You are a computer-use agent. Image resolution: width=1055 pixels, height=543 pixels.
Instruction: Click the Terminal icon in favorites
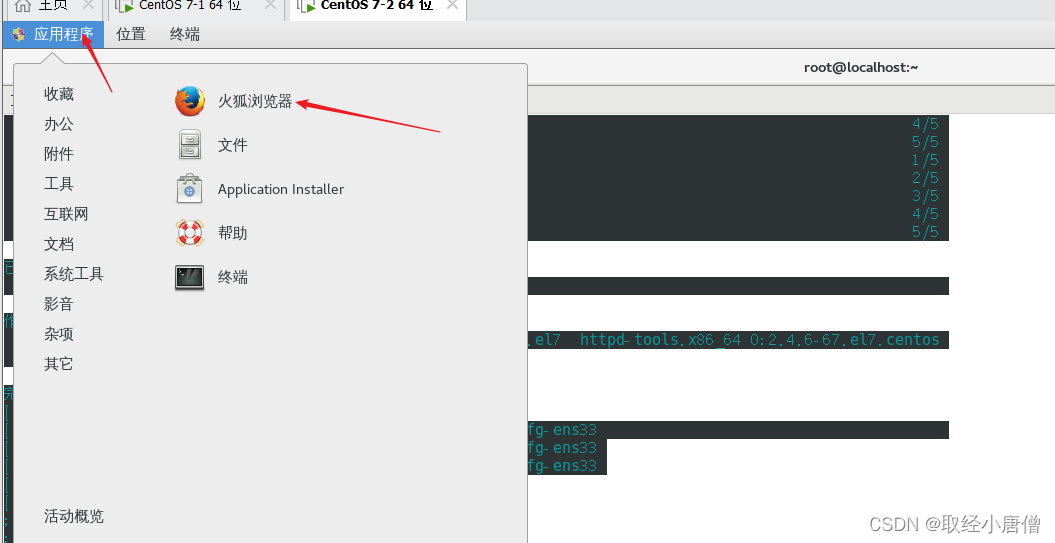(190, 277)
